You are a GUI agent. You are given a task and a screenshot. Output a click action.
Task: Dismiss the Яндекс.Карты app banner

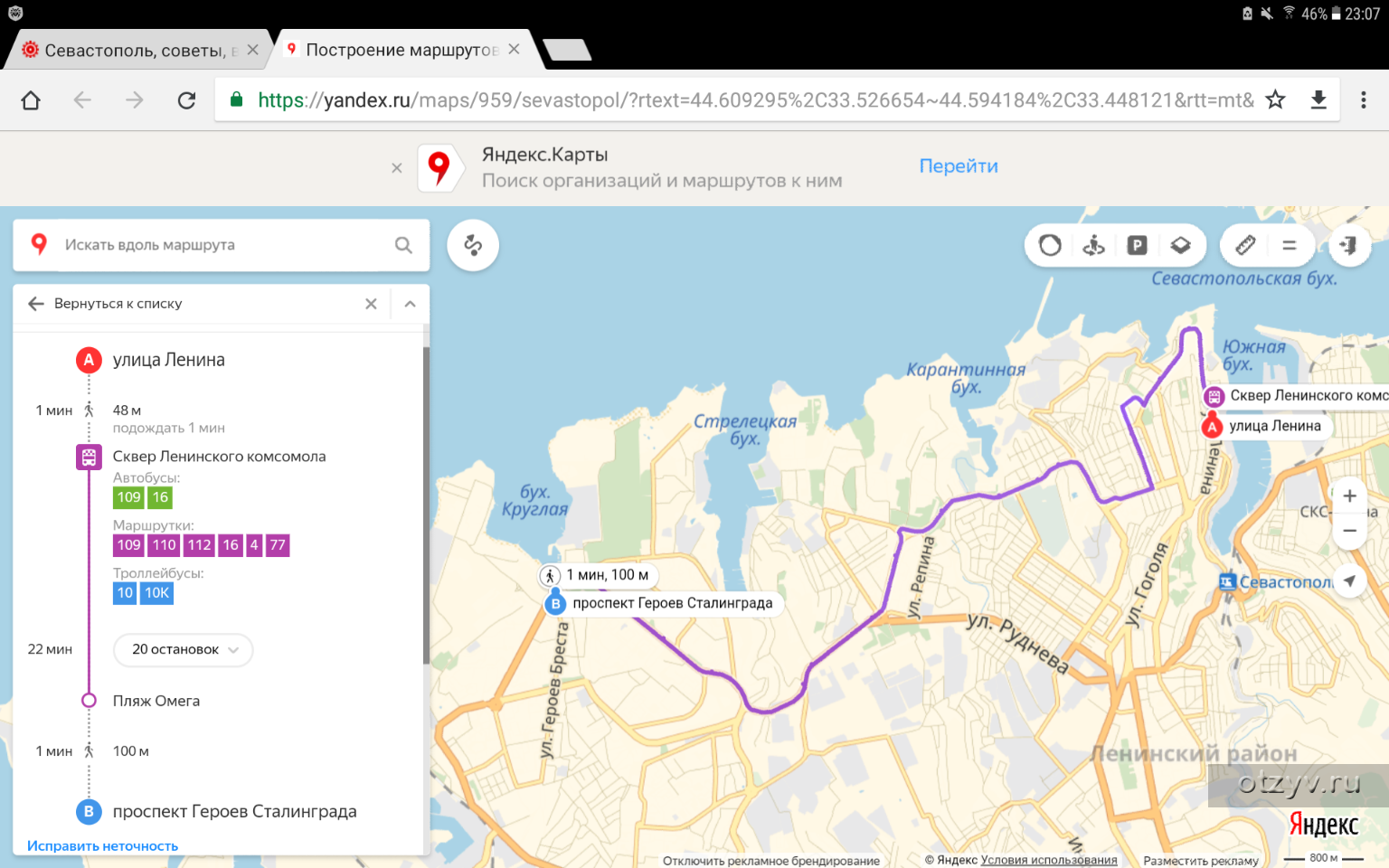(x=397, y=167)
